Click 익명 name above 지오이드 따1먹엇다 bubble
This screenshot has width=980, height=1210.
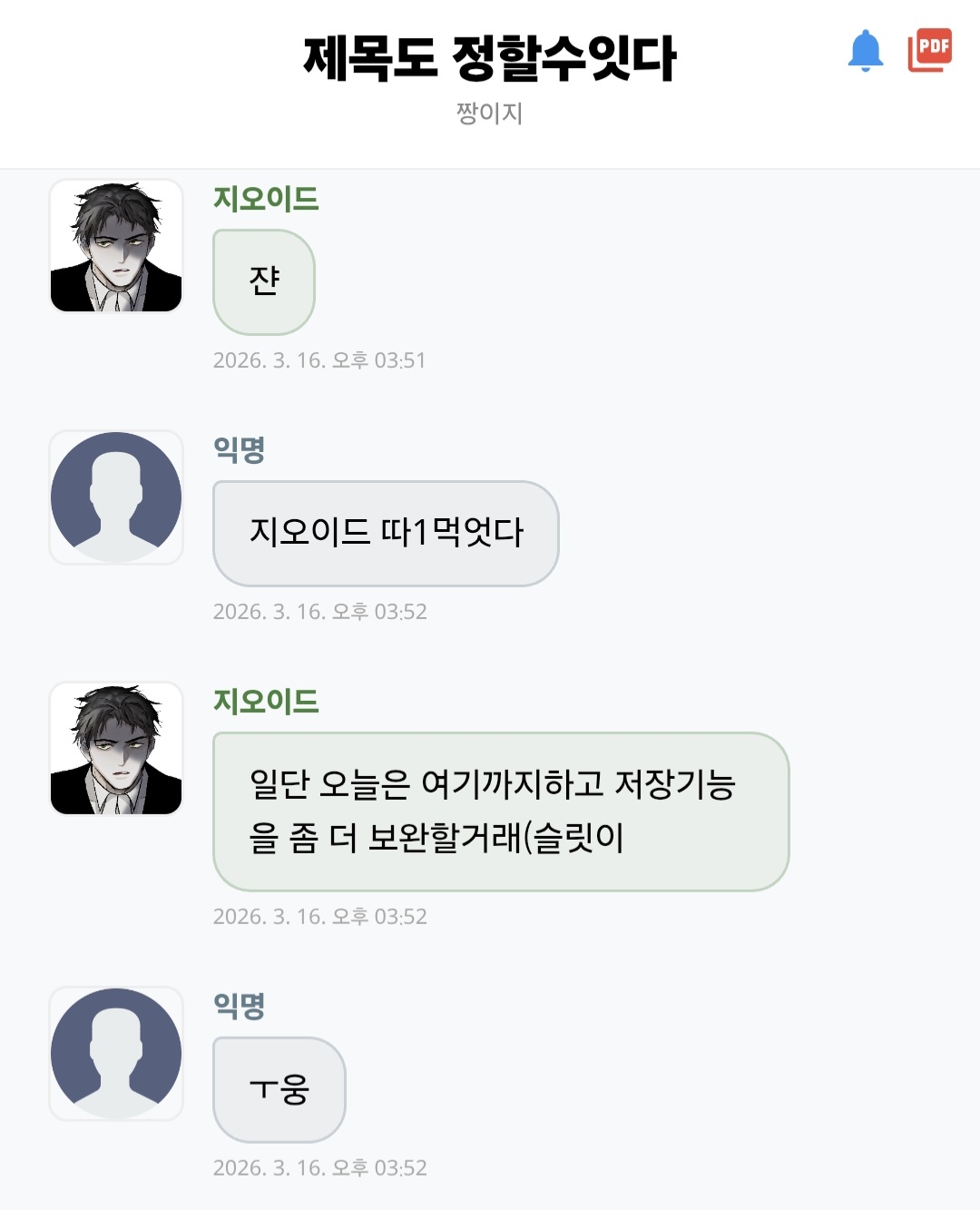tap(240, 449)
